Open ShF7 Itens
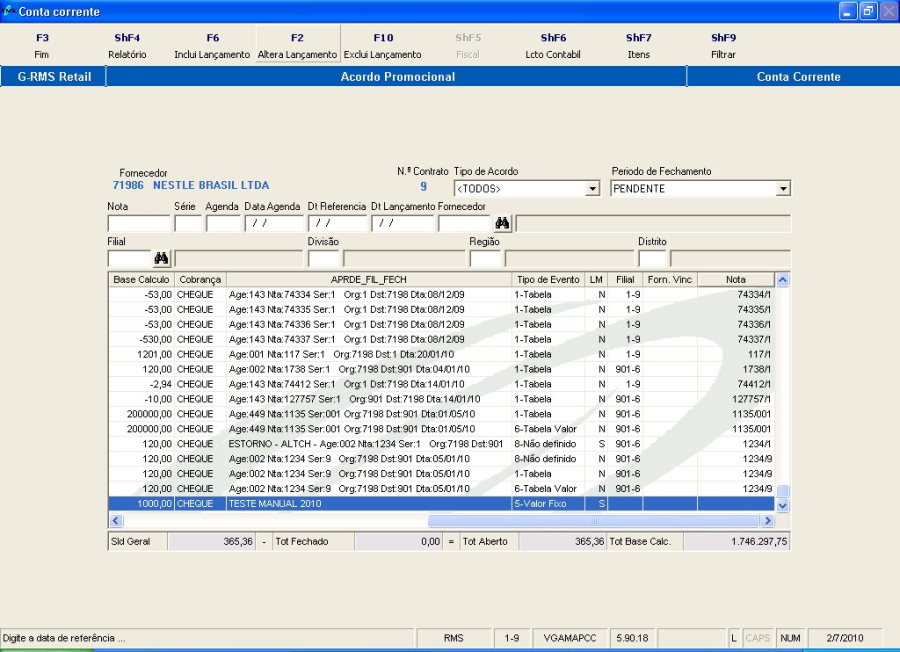 click(638, 46)
